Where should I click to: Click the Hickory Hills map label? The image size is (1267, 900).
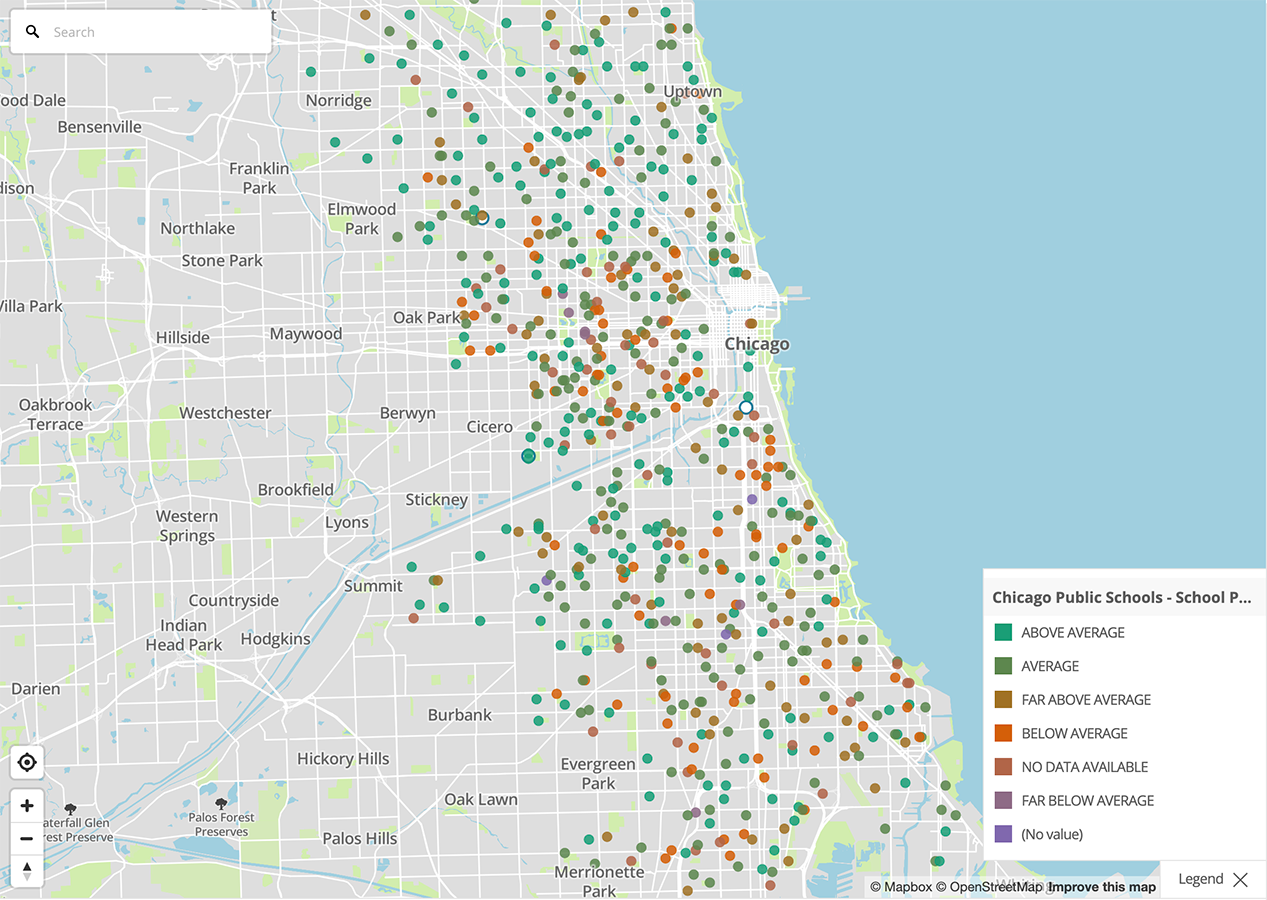point(343,759)
